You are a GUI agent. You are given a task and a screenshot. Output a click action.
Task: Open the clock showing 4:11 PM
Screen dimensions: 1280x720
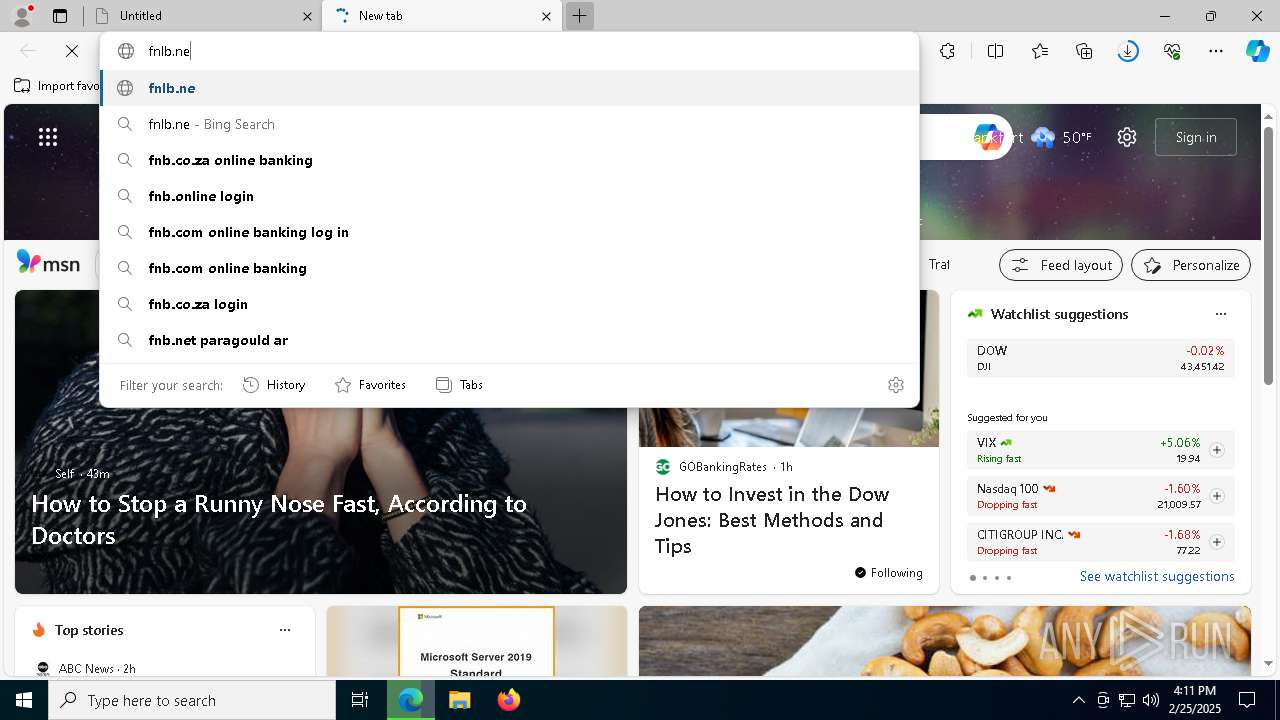coord(1194,699)
